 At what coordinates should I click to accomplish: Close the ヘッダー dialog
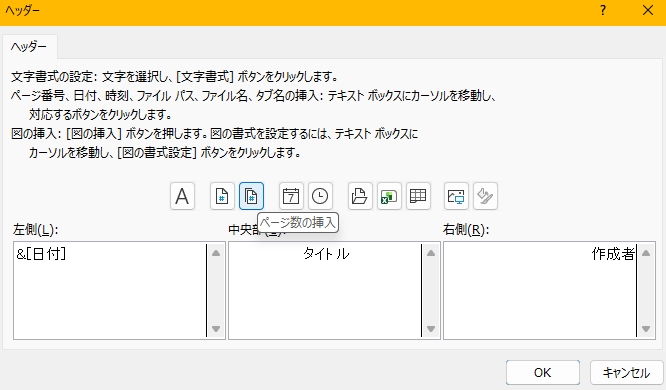point(648,11)
